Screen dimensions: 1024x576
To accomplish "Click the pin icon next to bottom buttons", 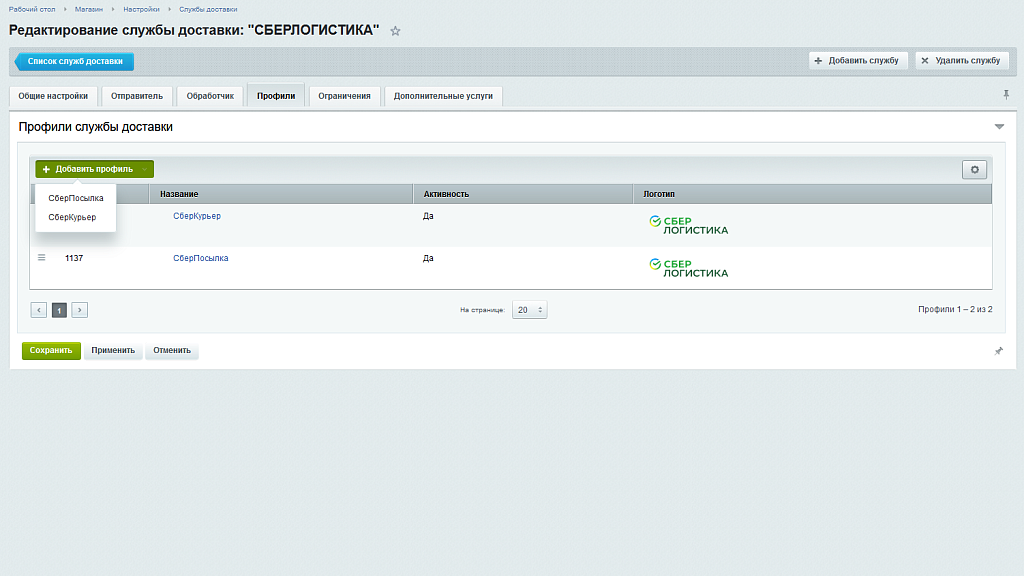I will point(998,351).
